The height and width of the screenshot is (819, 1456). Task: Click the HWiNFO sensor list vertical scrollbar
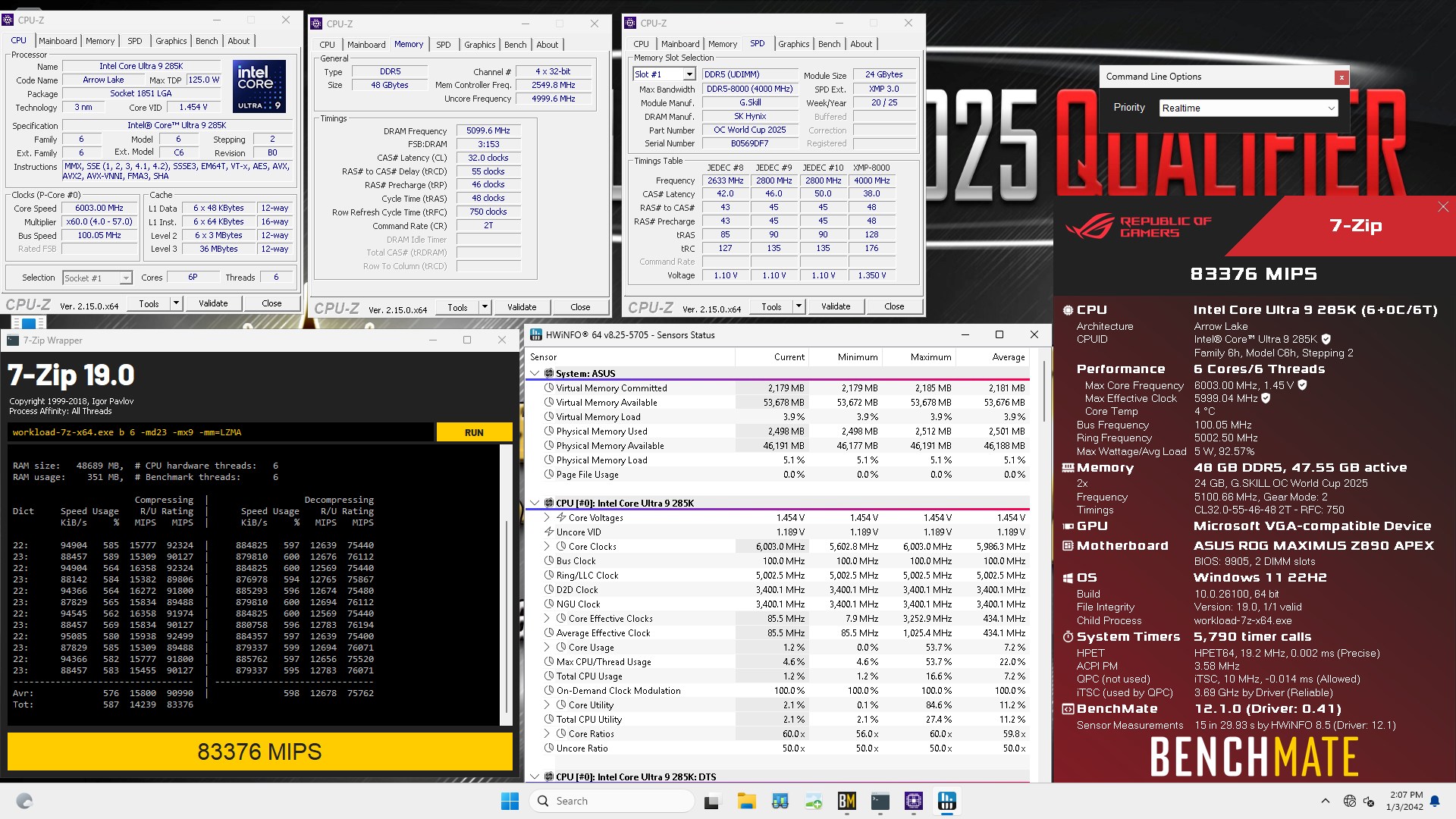(1045, 391)
